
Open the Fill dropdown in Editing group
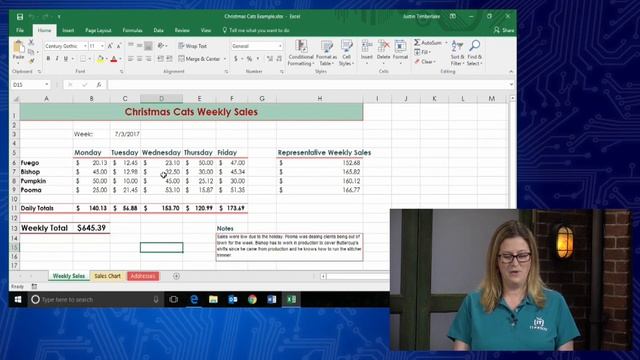(422, 52)
